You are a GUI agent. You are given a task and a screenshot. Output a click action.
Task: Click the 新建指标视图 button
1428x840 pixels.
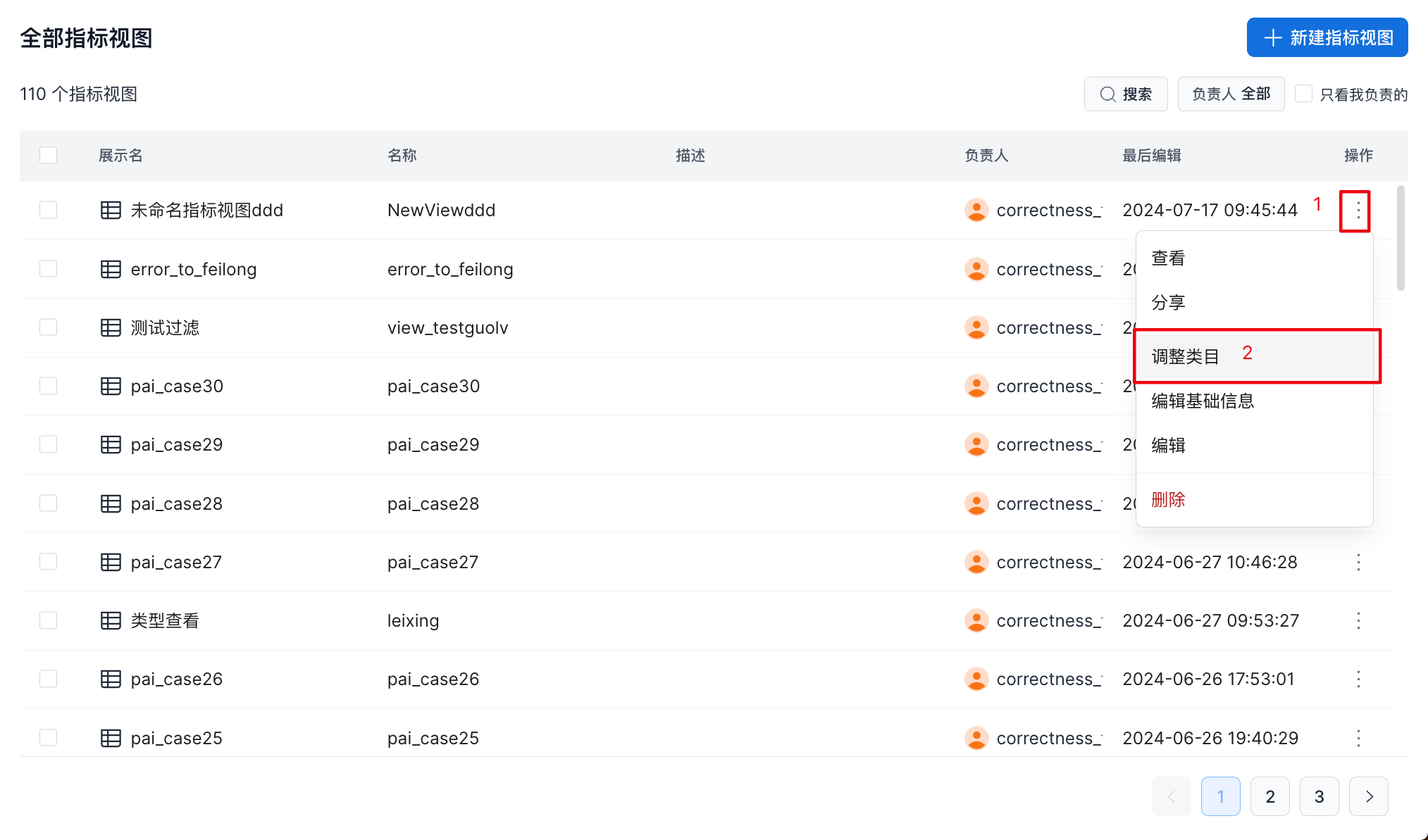coord(1327,37)
